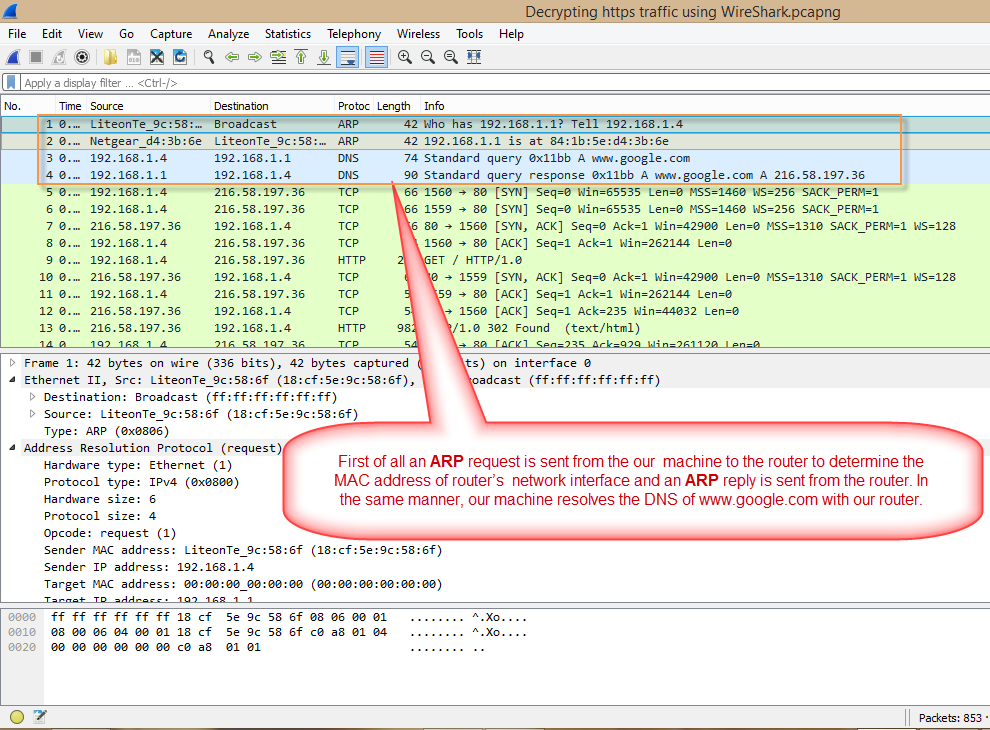This screenshot has height=730, width=990.
Task: Sort by the Info column header
Action: pos(705,106)
